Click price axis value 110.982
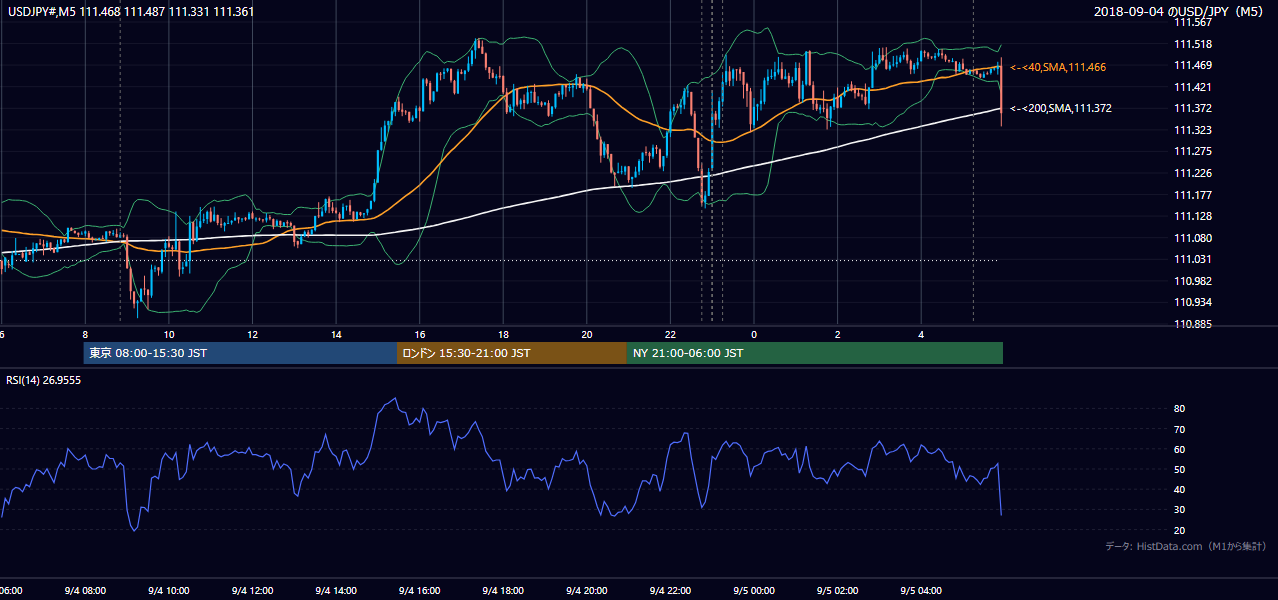 (1191, 281)
